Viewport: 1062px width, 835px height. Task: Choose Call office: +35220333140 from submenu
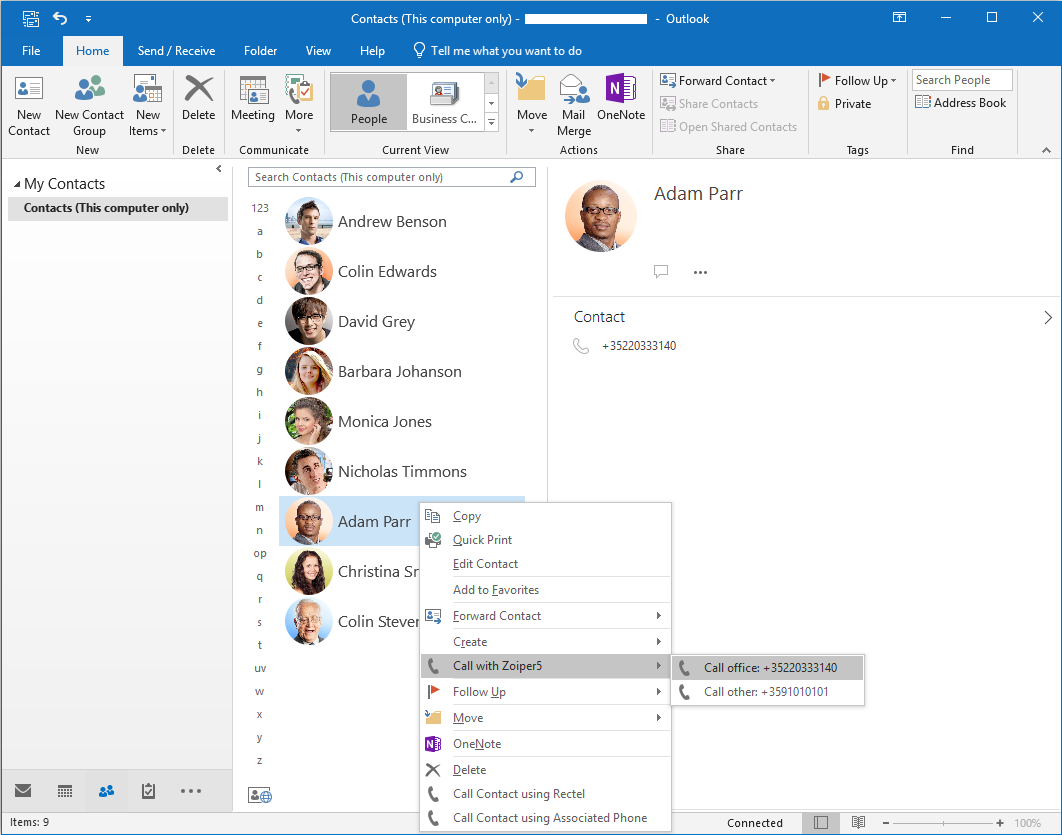(x=768, y=668)
